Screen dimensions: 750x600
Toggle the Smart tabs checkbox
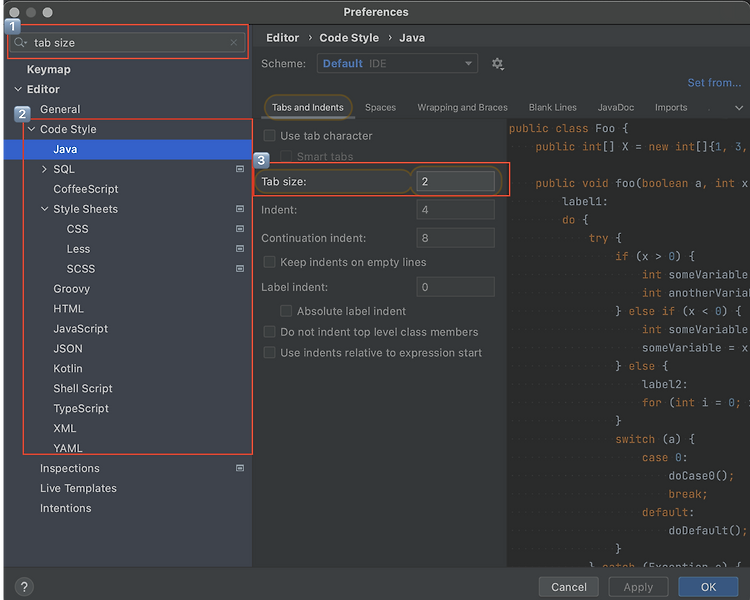[x=286, y=156]
